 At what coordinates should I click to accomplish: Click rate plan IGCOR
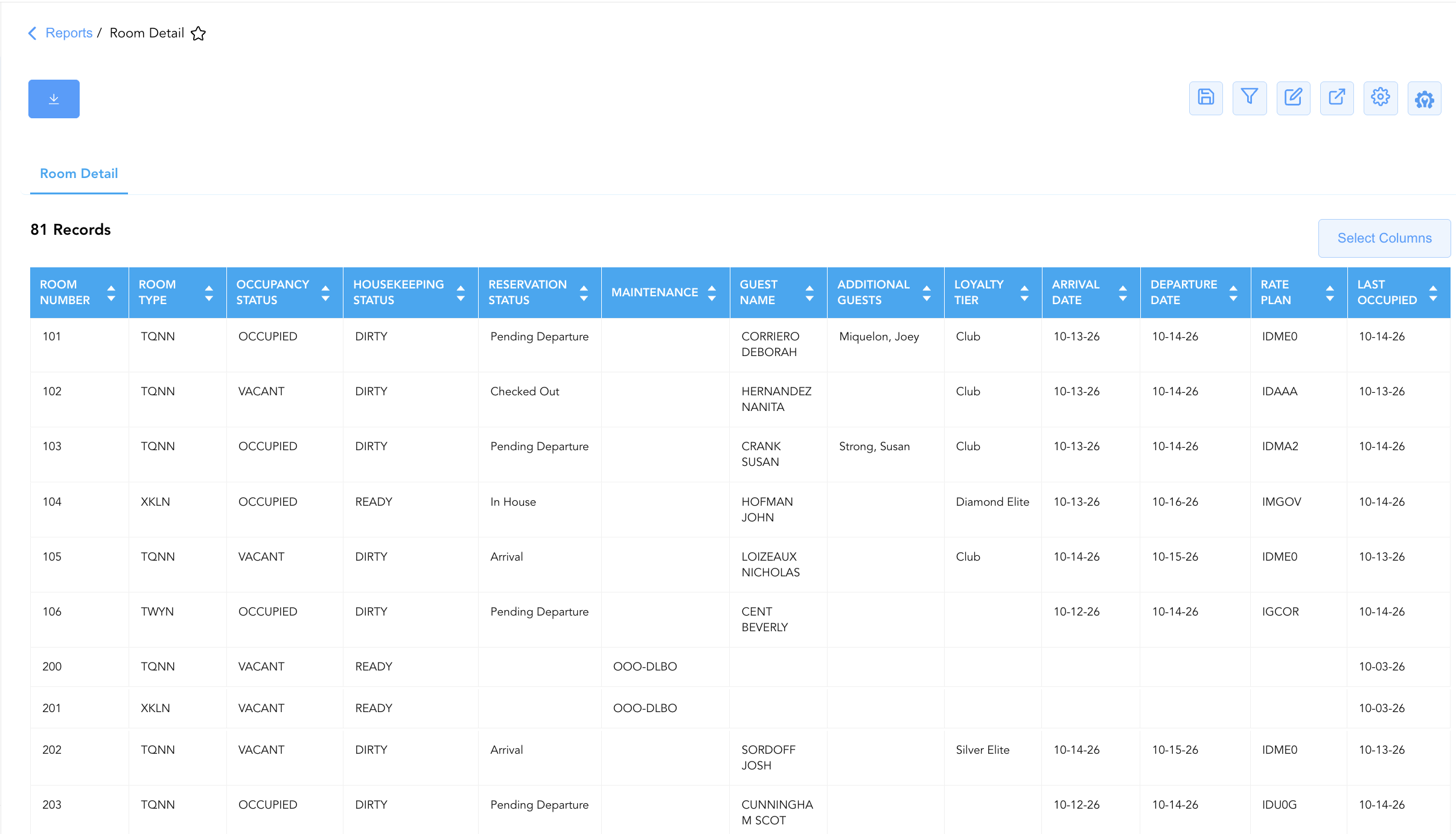pyautogui.click(x=1280, y=612)
